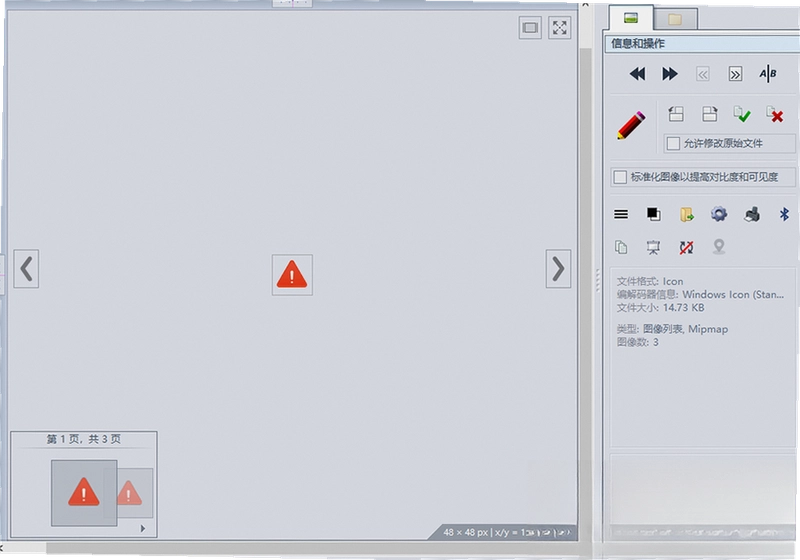Go to previous image with left chevron

[x=26, y=269]
